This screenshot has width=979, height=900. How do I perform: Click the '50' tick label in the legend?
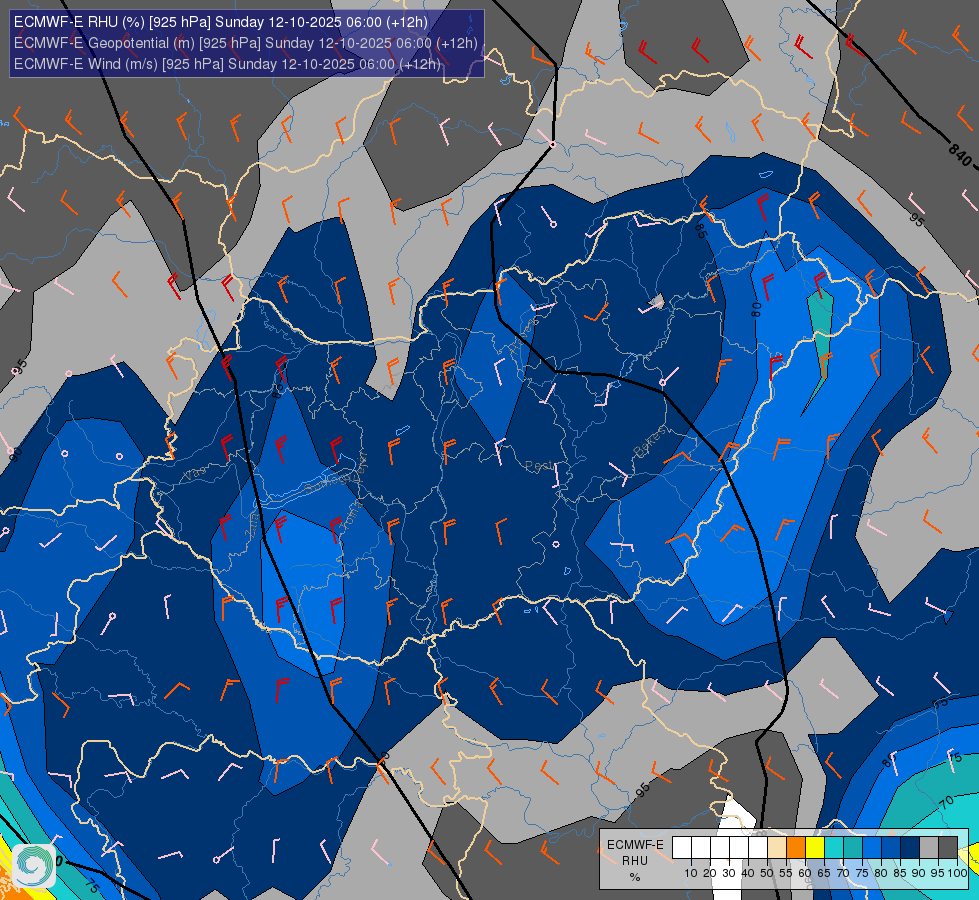click(767, 873)
